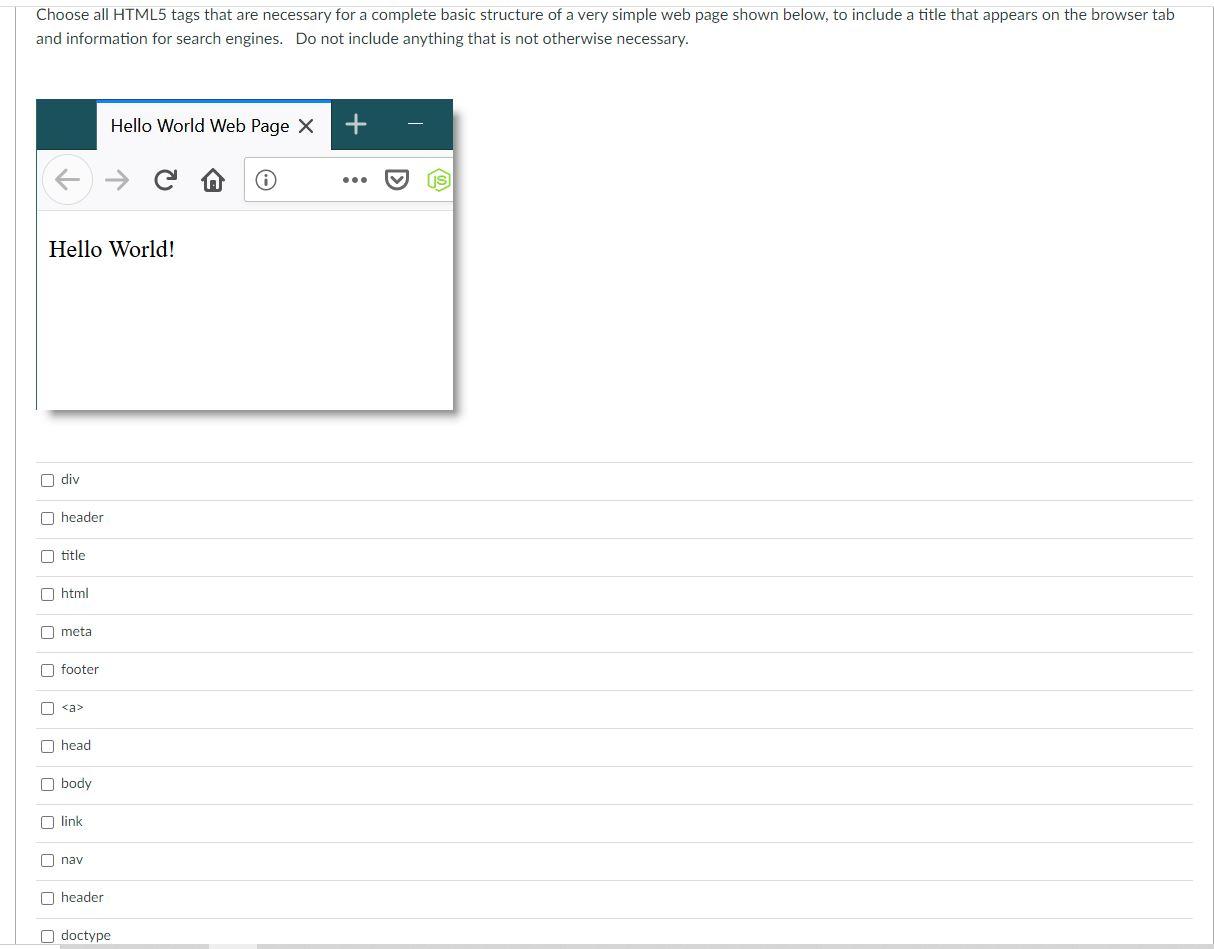The height and width of the screenshot is (949, 1214).
Task: Toggle the body option on
Action: point(47,784)
